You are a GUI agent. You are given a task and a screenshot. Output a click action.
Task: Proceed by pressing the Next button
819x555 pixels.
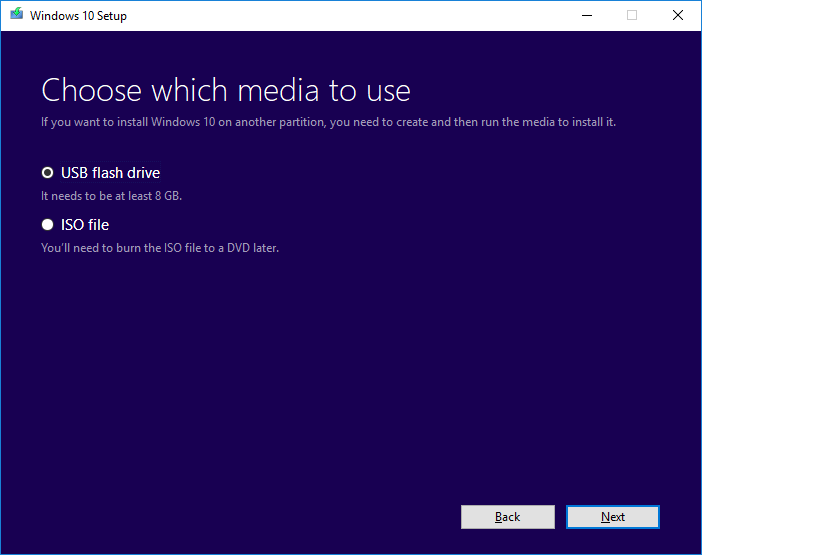612,517
